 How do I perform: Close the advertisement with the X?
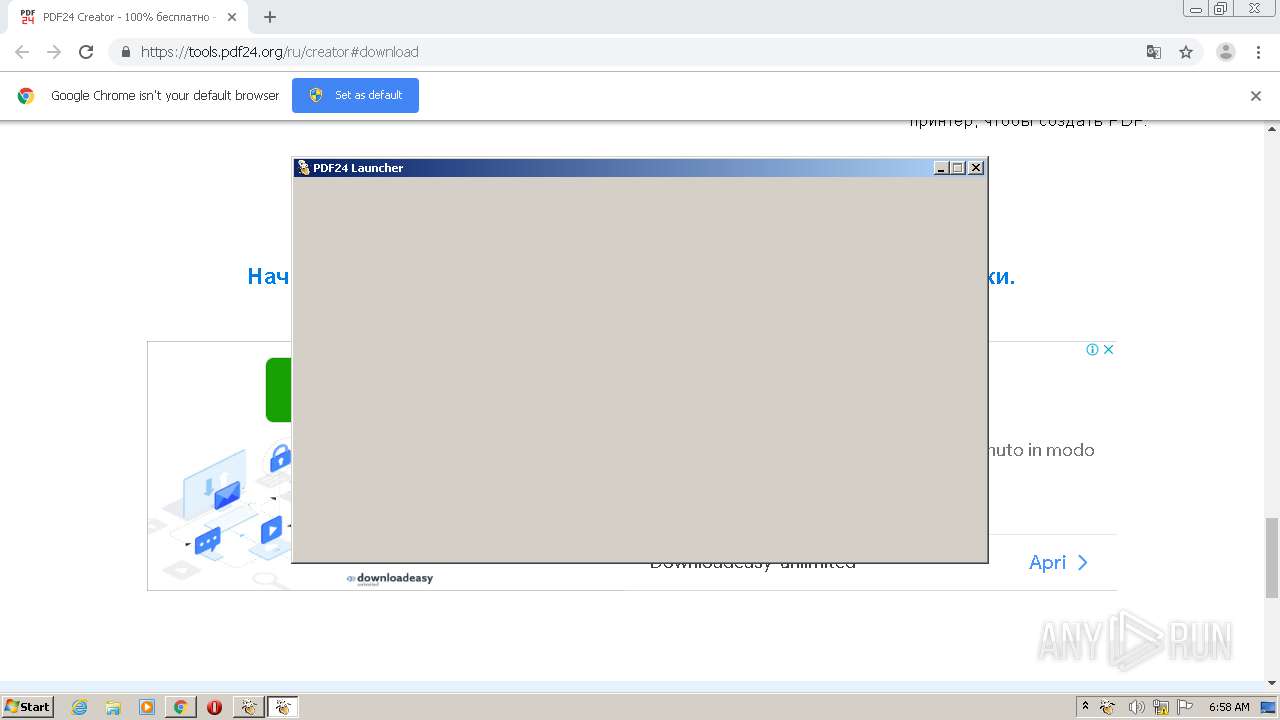pos(1108,349)
